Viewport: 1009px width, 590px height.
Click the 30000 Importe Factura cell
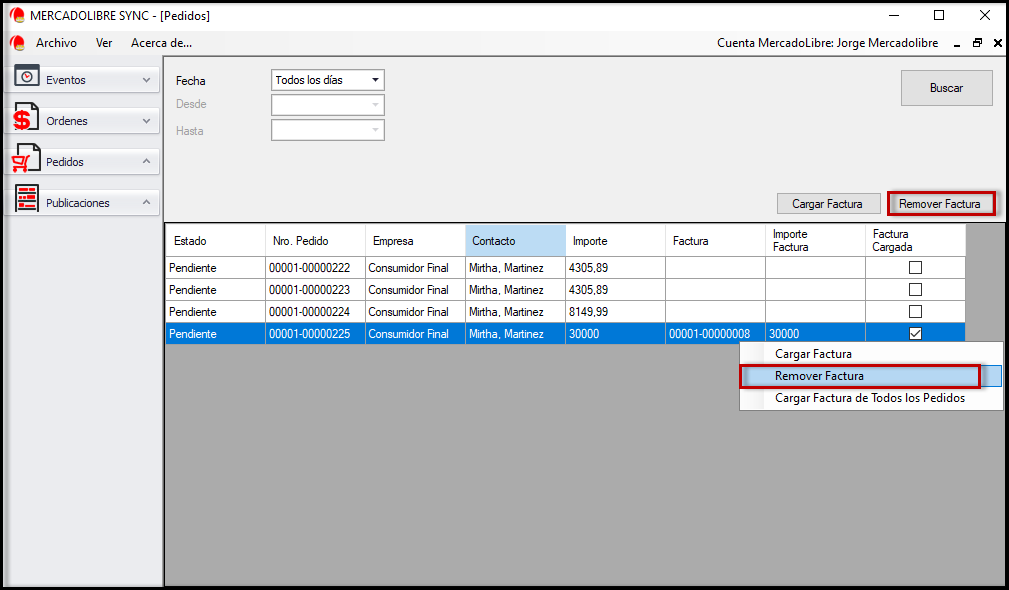point(815,333)
